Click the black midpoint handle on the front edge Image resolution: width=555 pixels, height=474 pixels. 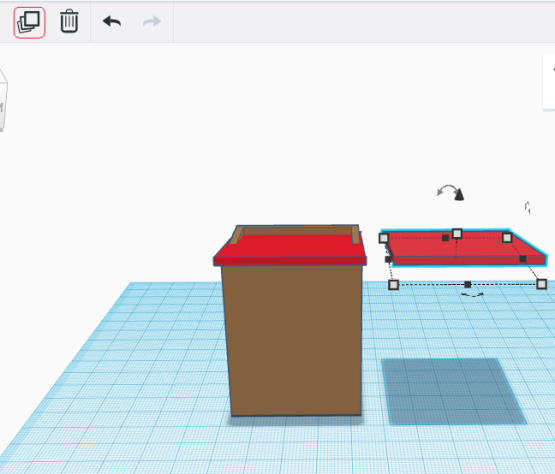(x=468, y=284)
